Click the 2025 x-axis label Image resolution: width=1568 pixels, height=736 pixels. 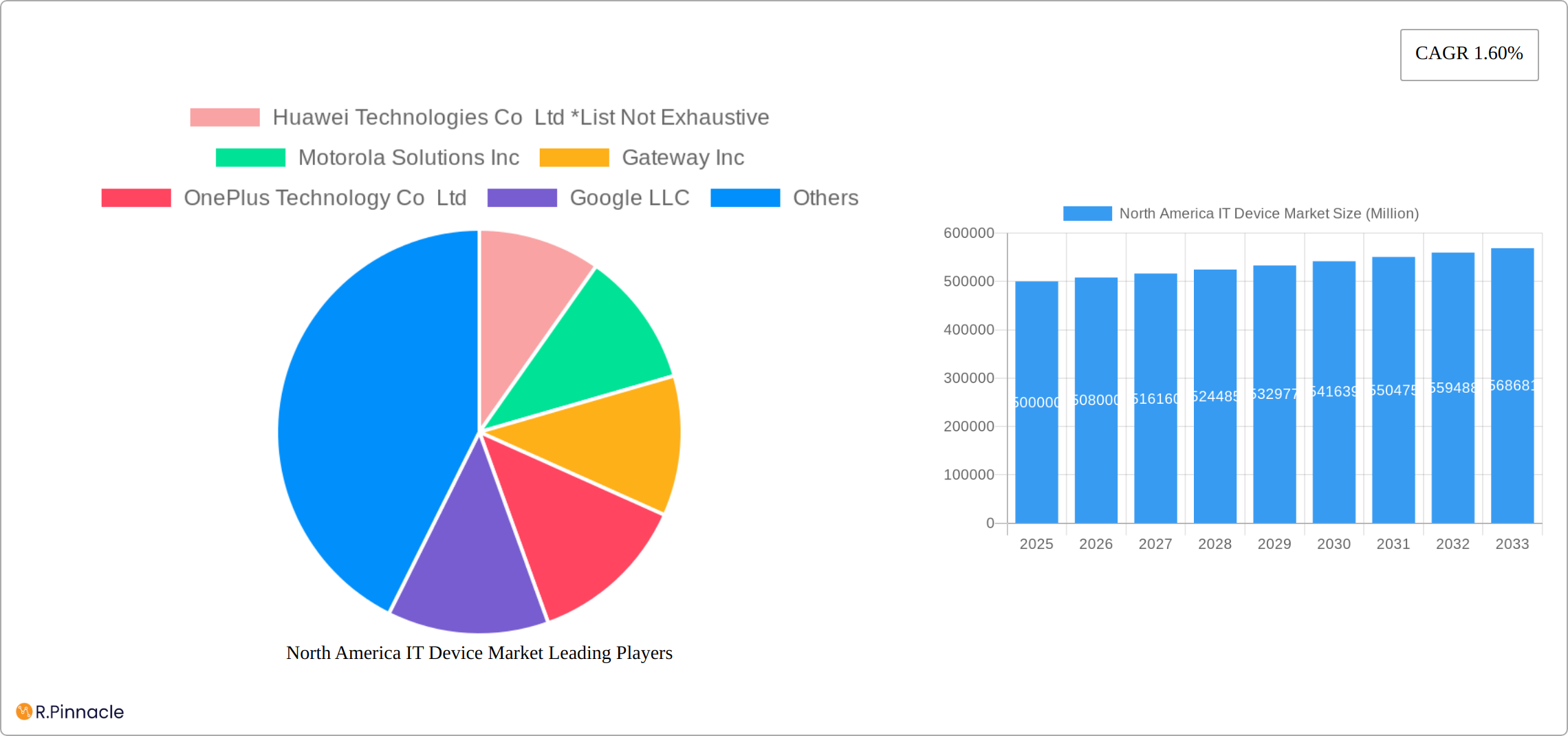(1036, 544)
